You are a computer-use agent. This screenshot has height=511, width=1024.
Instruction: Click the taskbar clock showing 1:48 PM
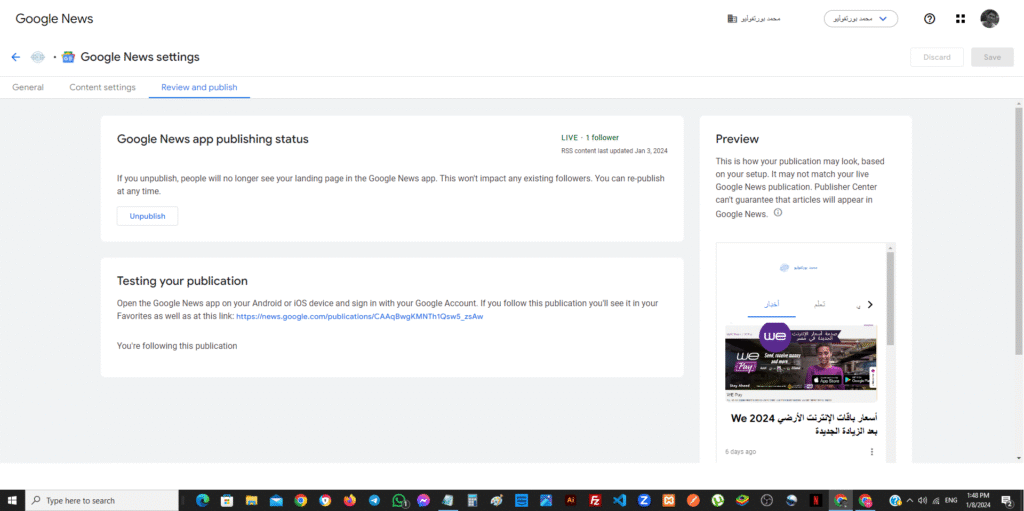pyautogui.click(x=978, y=501)
